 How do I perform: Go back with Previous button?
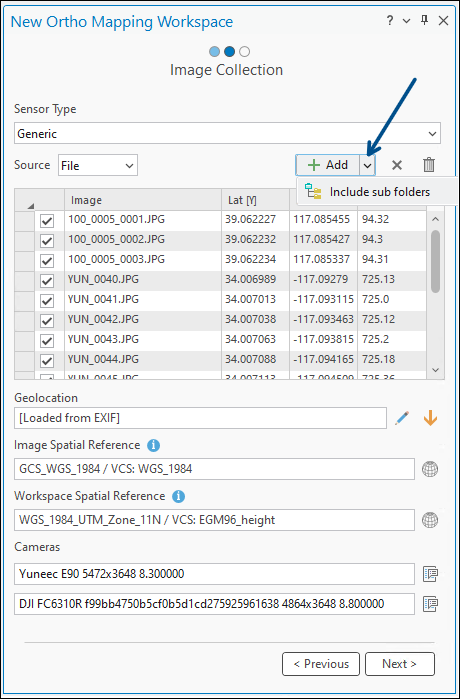(x=321, y=664)
